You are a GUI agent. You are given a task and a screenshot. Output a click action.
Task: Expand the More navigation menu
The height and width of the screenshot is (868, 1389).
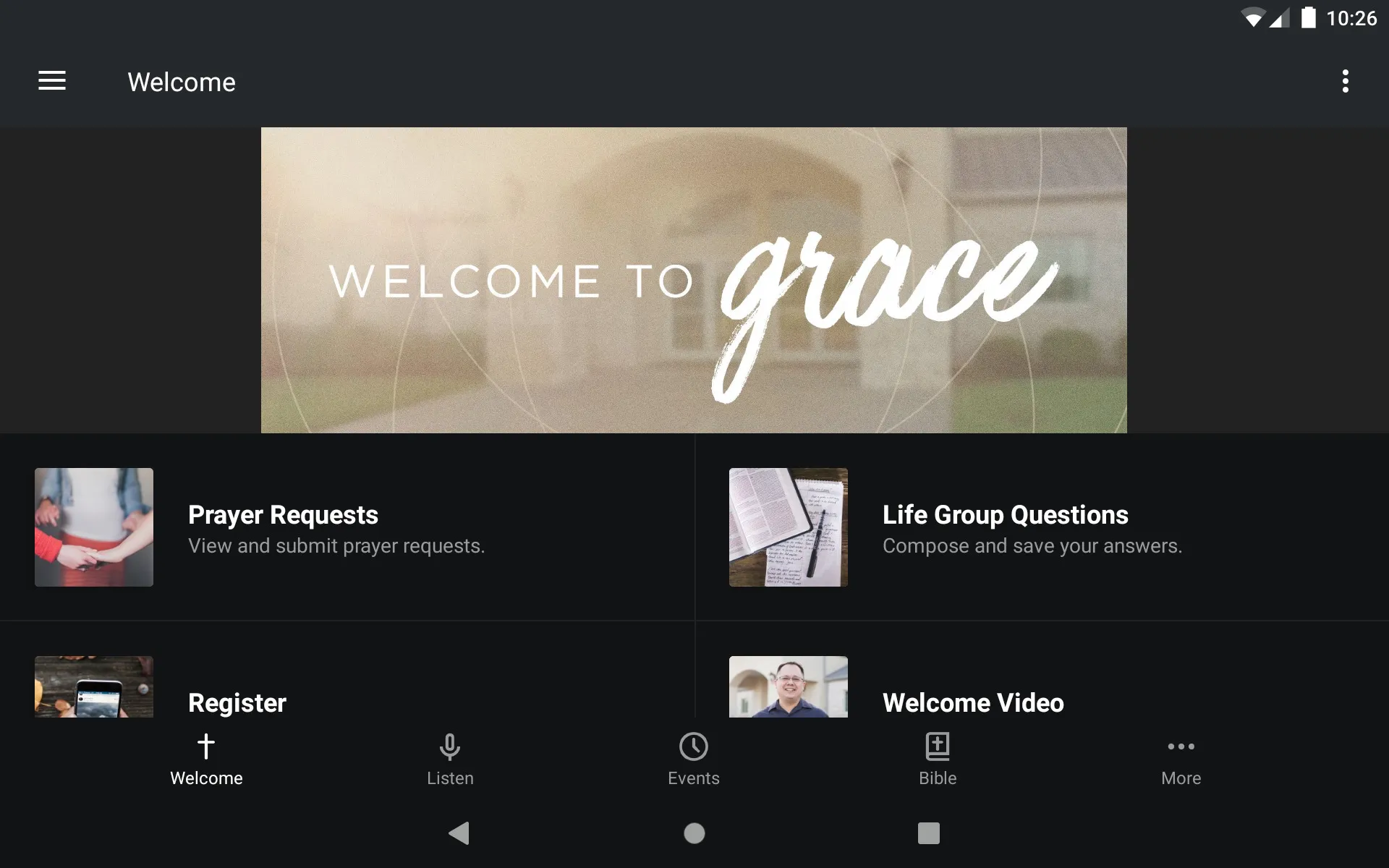[x=1180, y=759]
